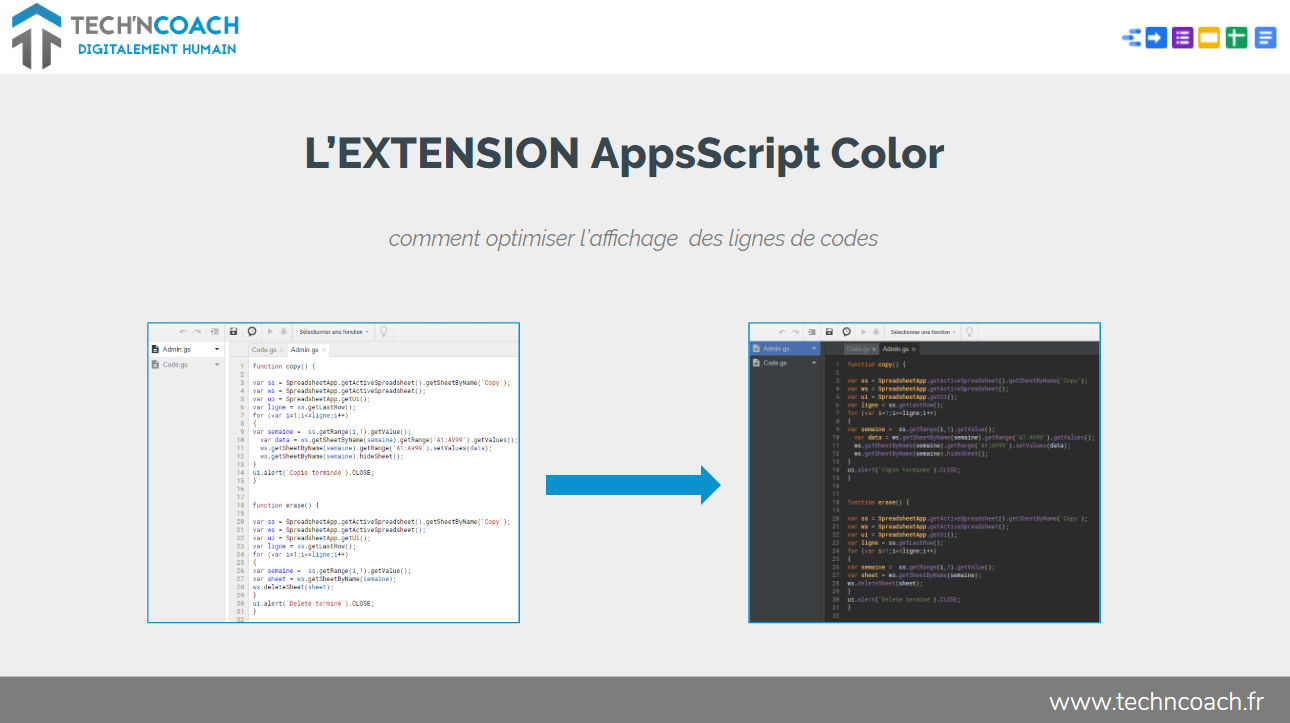
Task: Open the triggers clock icon in the light editor
Action: [252, 331]
